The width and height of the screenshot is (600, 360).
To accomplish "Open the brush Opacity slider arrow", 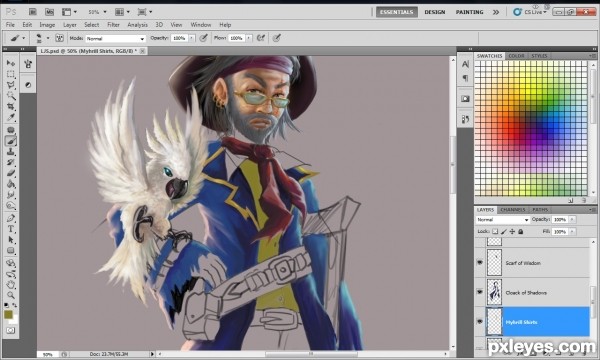I will [192, 38].
